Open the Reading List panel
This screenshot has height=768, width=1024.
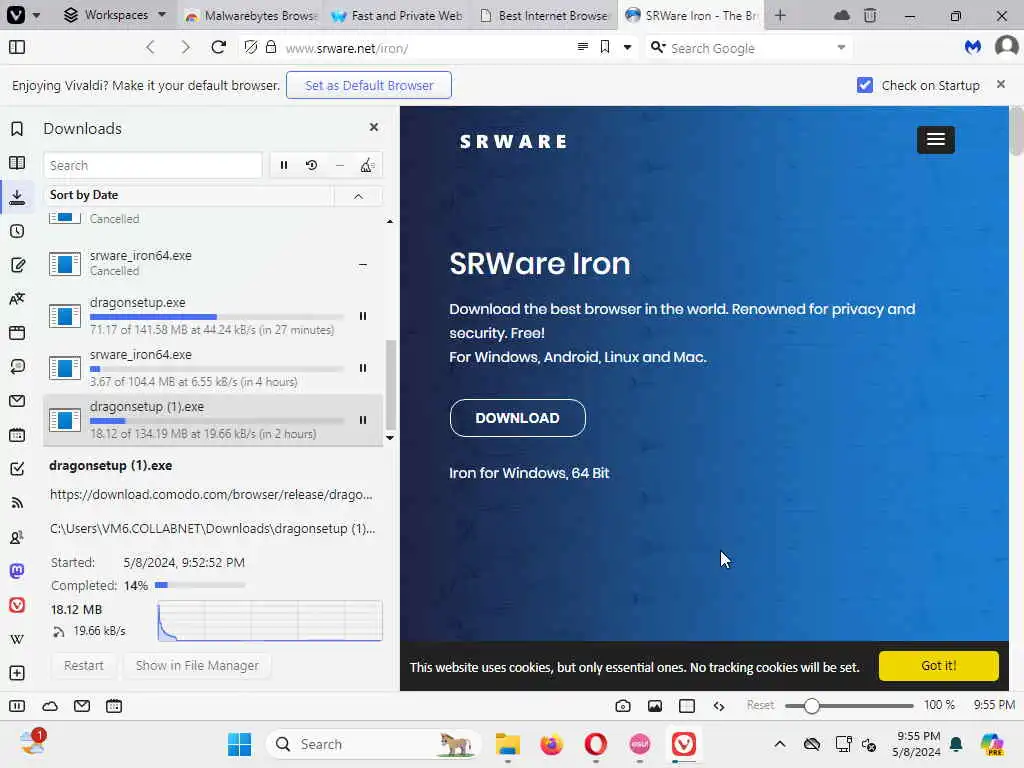[17, 163]
